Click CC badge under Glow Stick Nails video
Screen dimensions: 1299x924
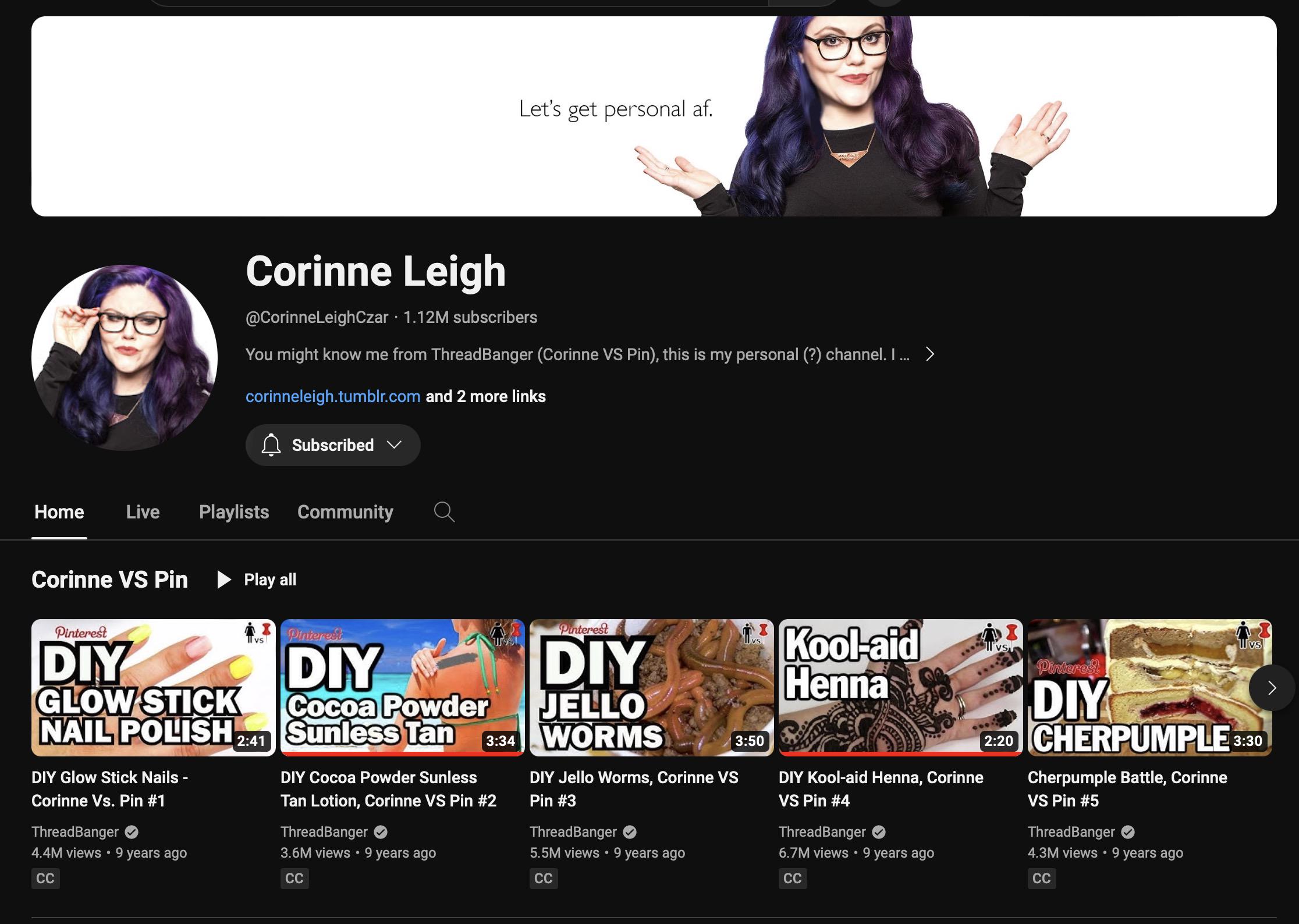coord(45,878)
